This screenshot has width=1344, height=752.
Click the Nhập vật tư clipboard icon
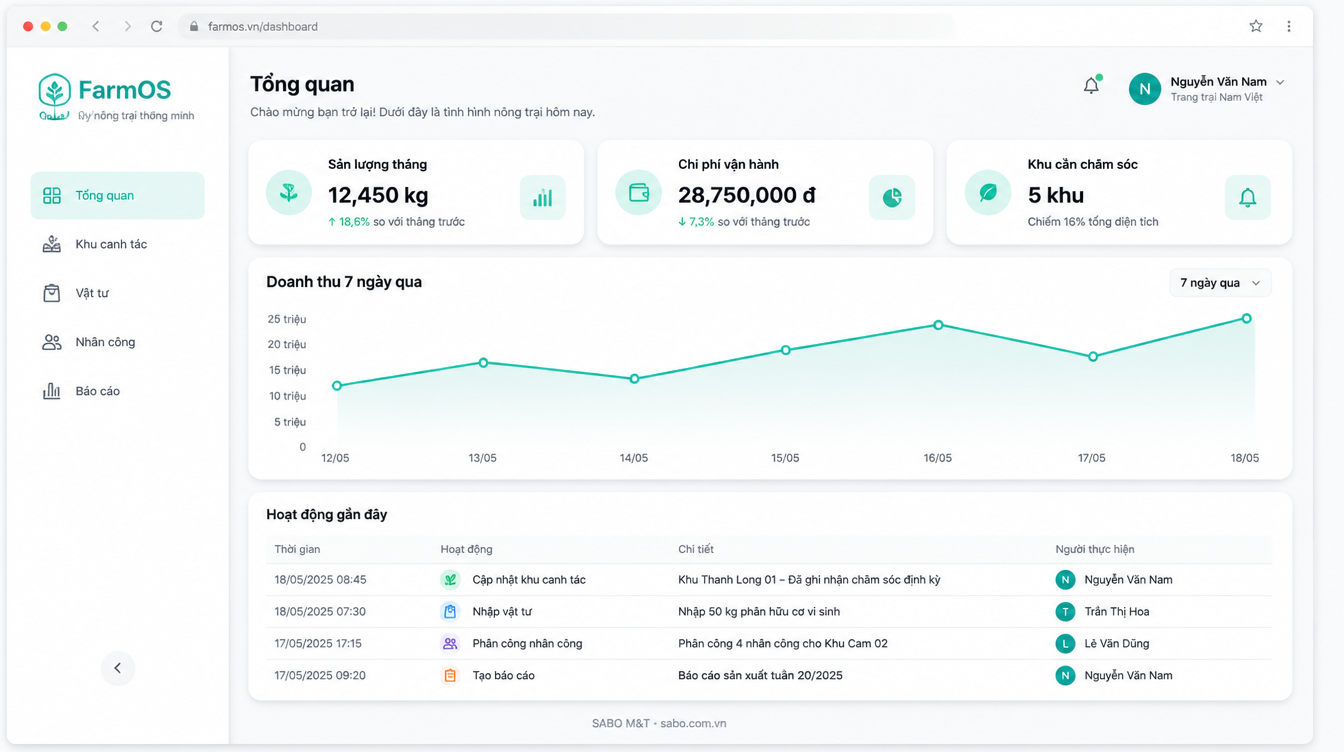pos(450,612)
